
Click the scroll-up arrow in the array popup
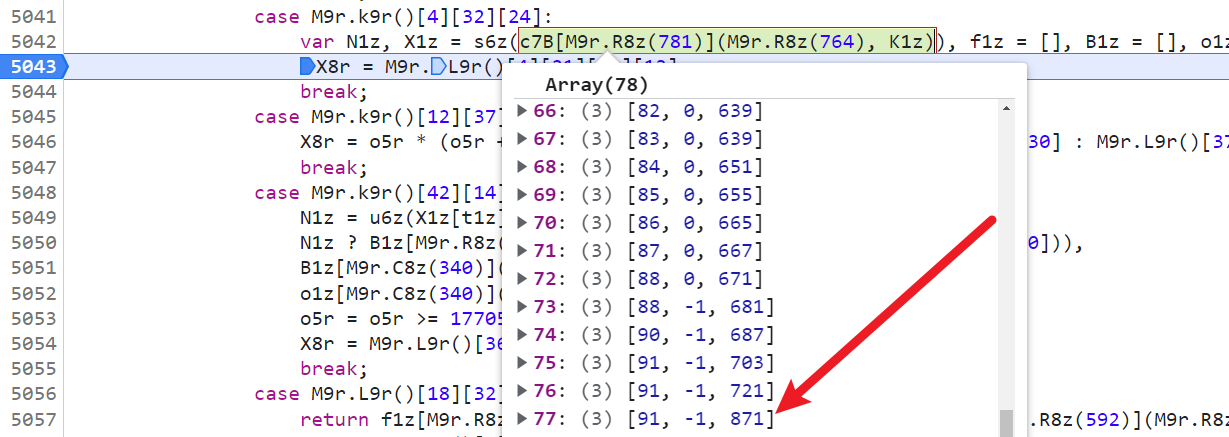pyautogui.click(x=1007, y=108)
